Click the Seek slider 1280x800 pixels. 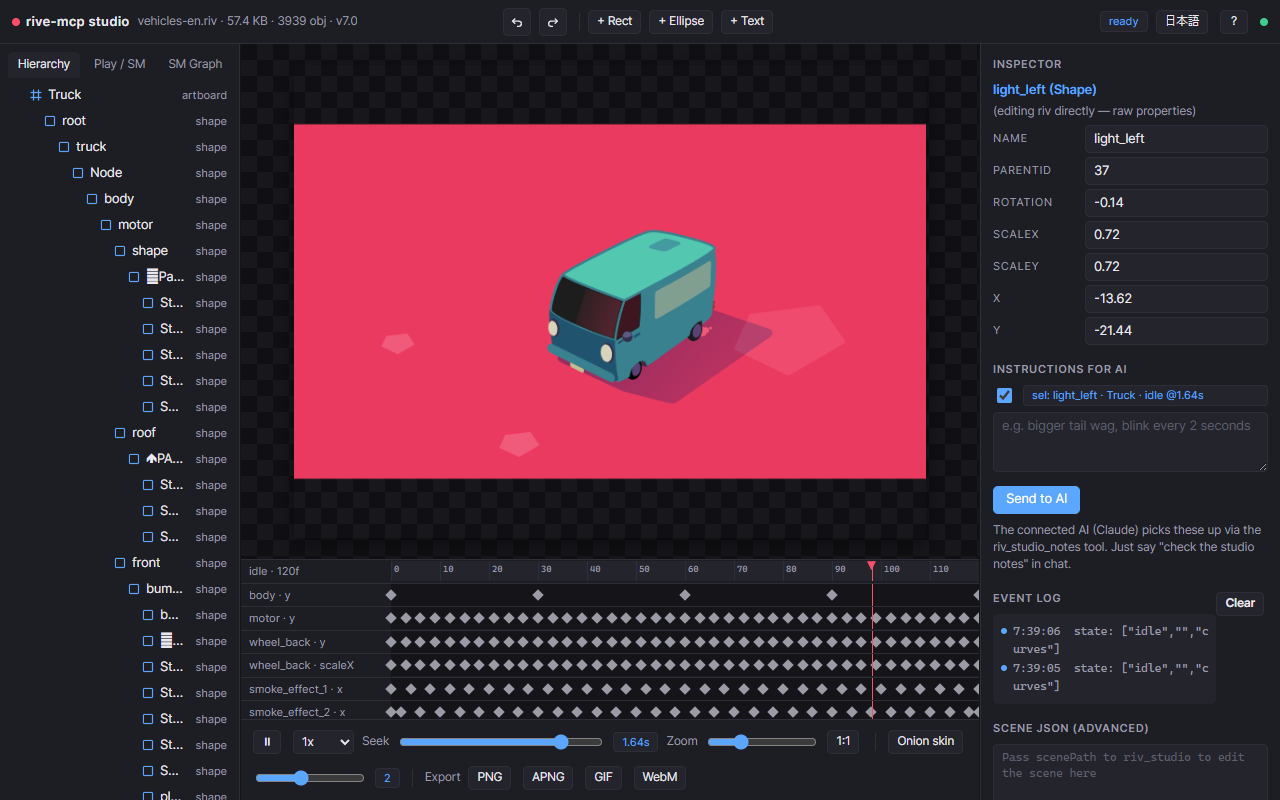(502, 742)
